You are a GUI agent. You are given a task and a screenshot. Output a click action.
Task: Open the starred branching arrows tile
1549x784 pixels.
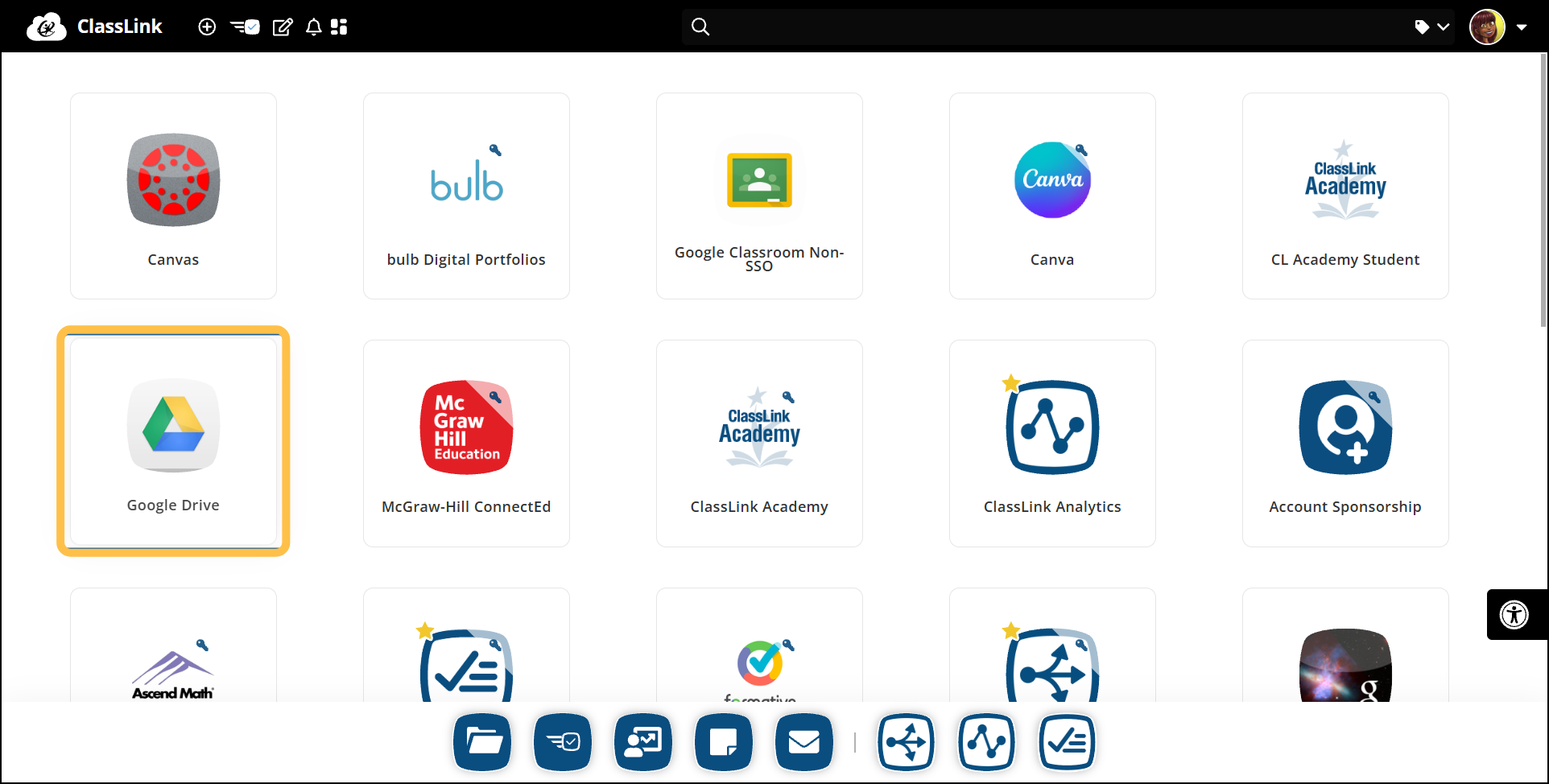click(x=1052, y=645)
